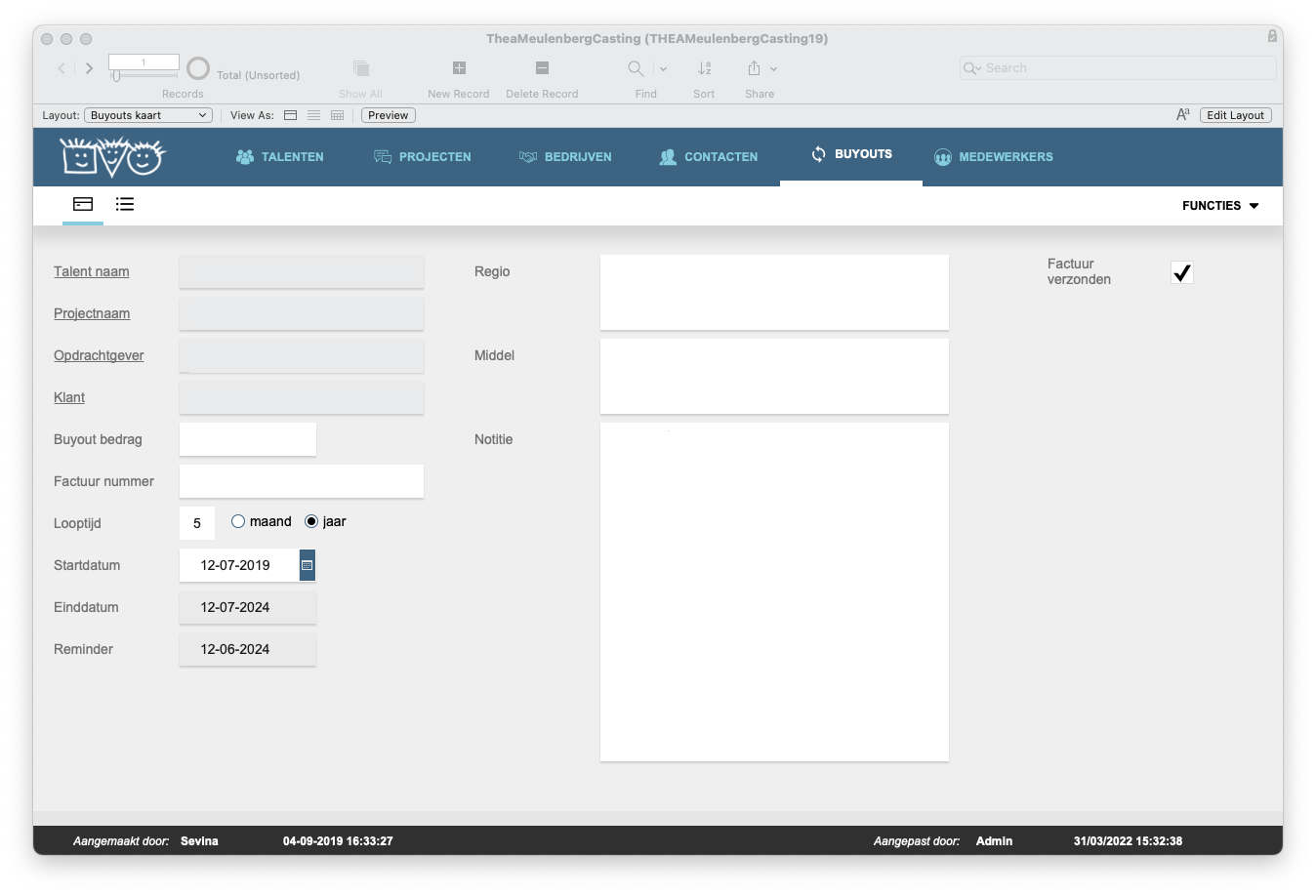1316x896 pixels.
Task: Click the Notitie text area
Action: [x=774, y=592]
